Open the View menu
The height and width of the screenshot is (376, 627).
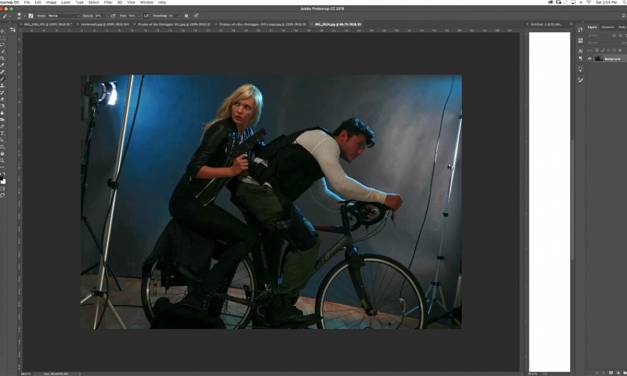(131, 2)
